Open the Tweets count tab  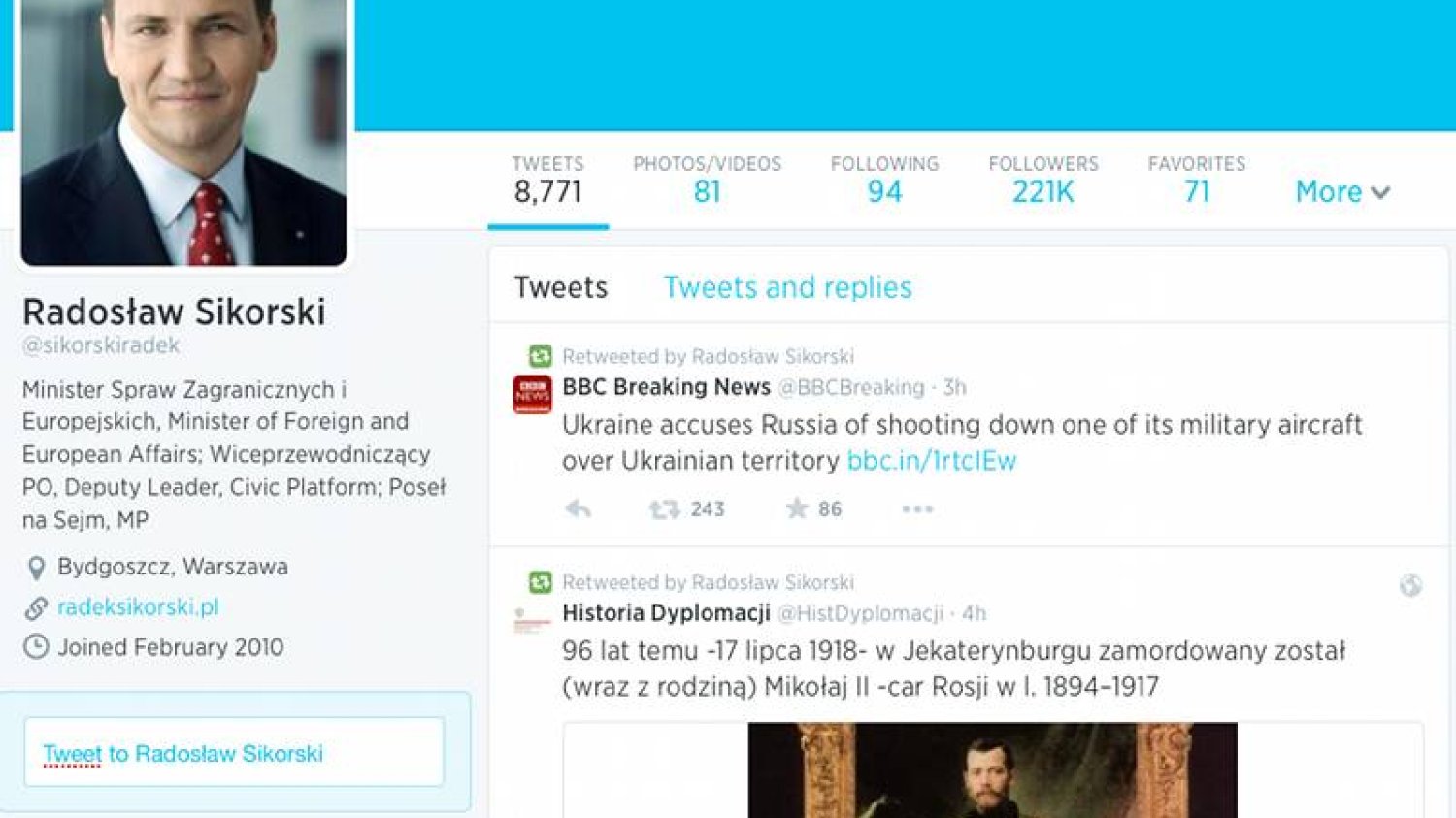point(548,180)
